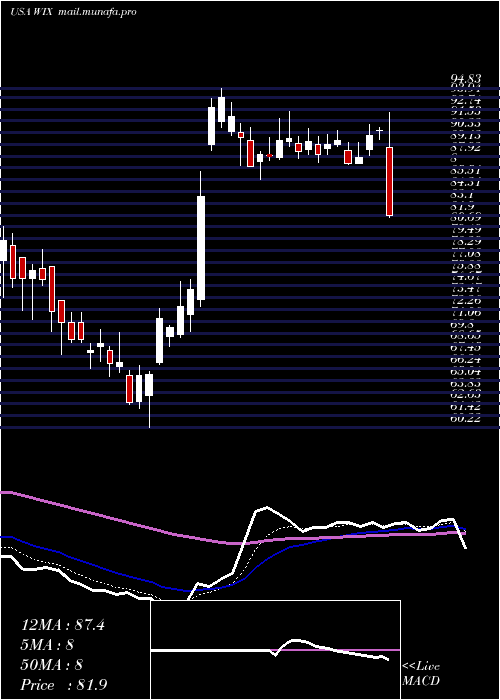Click the 94.83 price axis label
Image resolution: width=500 pixels, height=700 pixels.
click(466, 79)
